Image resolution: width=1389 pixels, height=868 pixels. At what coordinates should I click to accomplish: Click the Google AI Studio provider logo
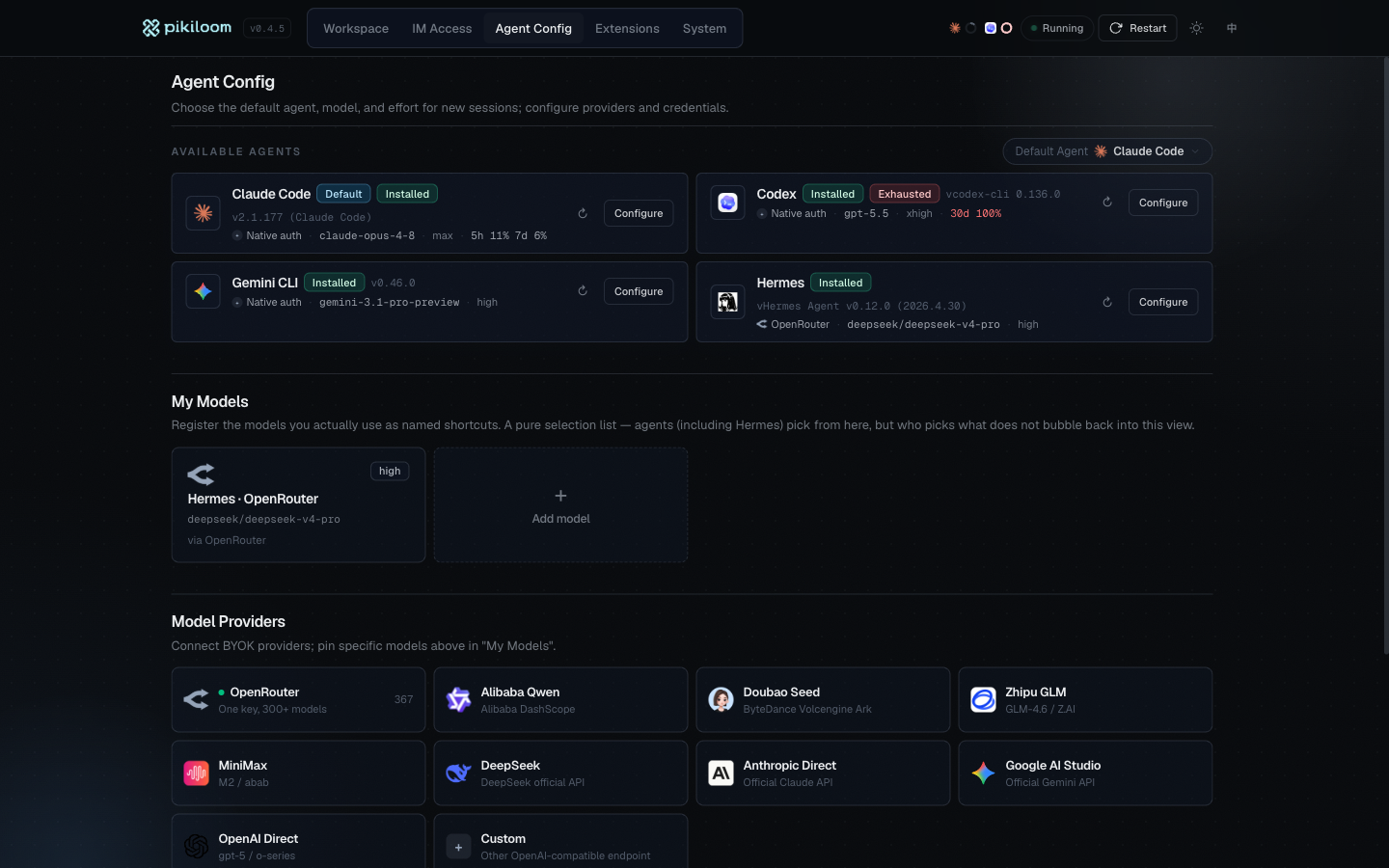[983, 773]
